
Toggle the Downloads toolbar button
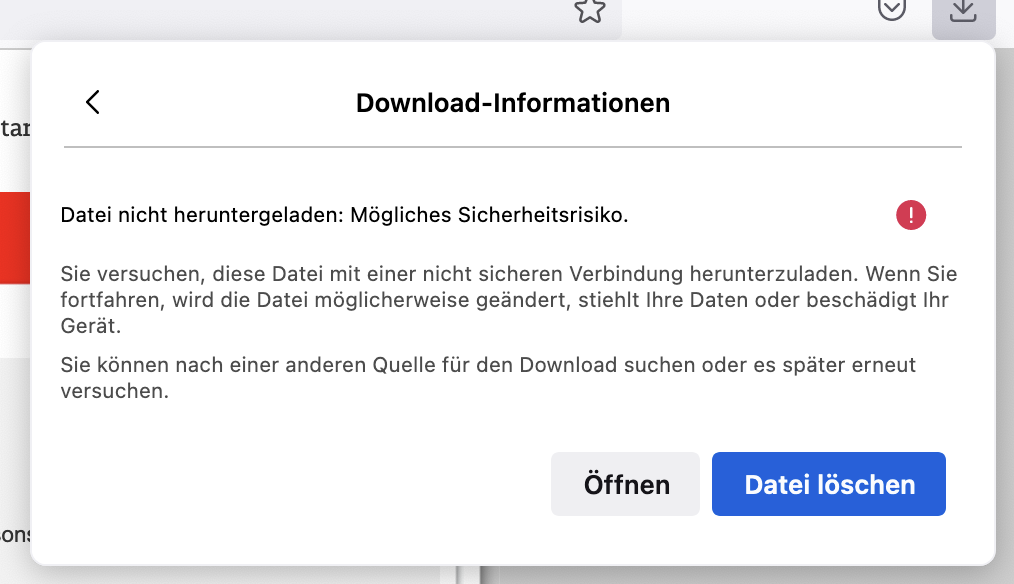click(x=962, y=12)
